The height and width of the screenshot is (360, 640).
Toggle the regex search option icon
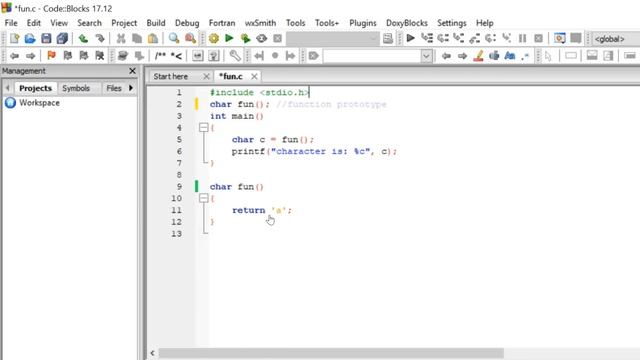(526, 56)
